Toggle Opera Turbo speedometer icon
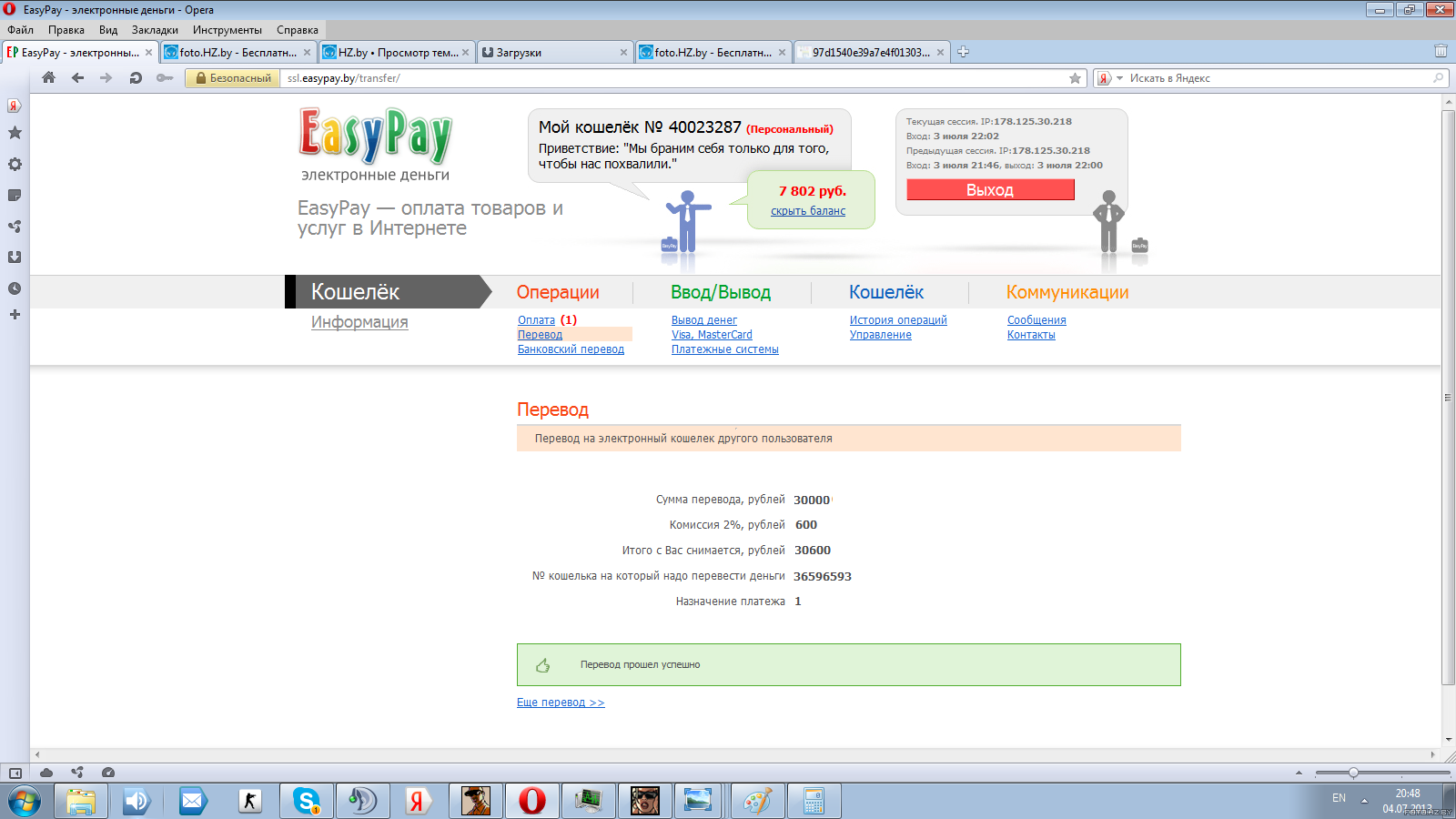The width and height of the screenshot is (1456, 819). [x=108, y=773]
